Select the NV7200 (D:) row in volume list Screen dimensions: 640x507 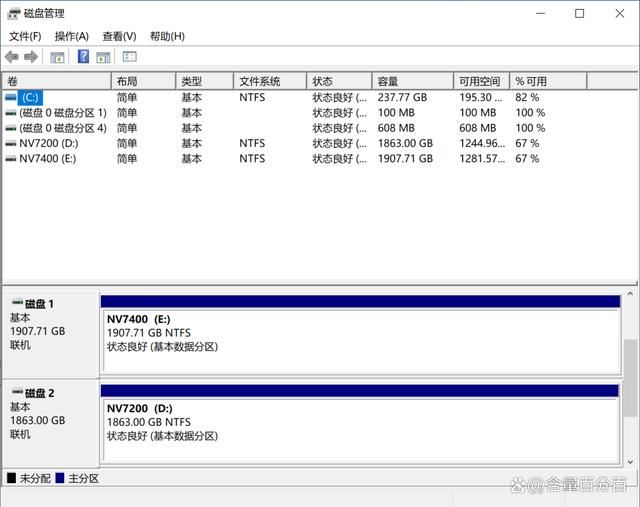point(47,143)
